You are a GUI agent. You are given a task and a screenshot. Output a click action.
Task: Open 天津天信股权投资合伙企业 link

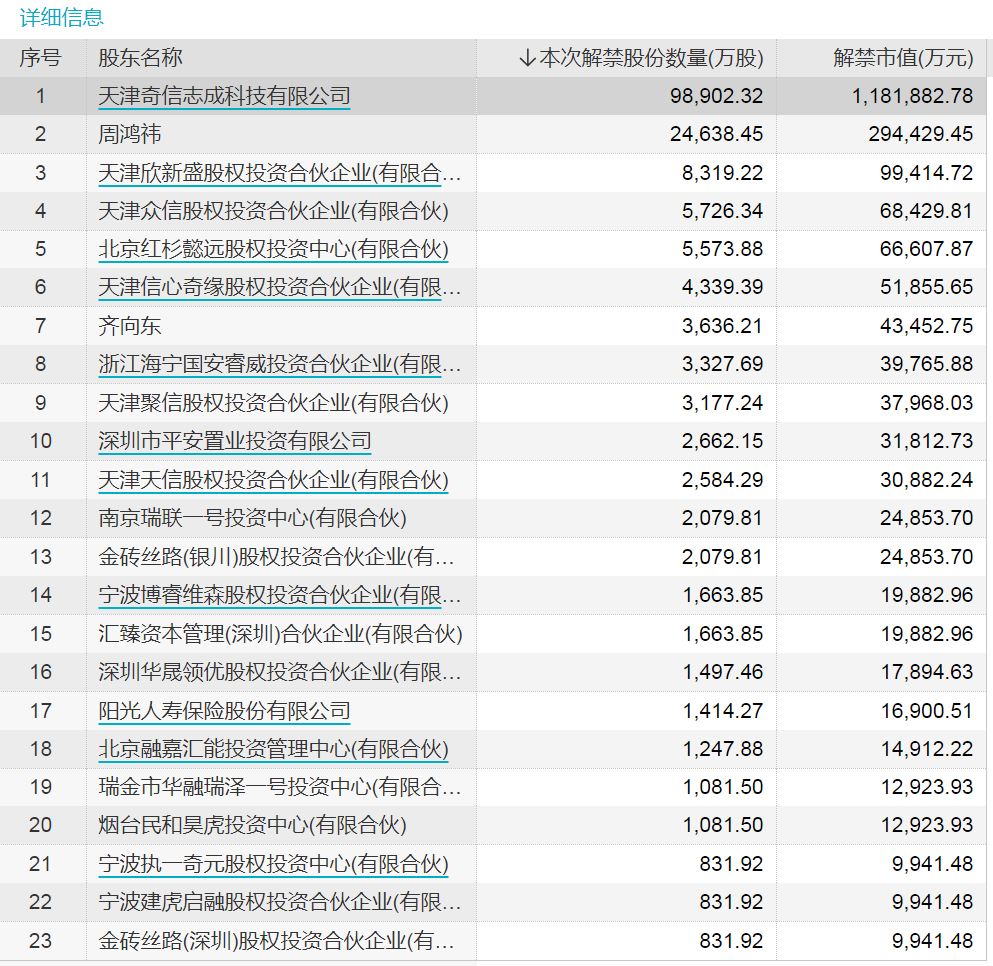click(274, 480)
